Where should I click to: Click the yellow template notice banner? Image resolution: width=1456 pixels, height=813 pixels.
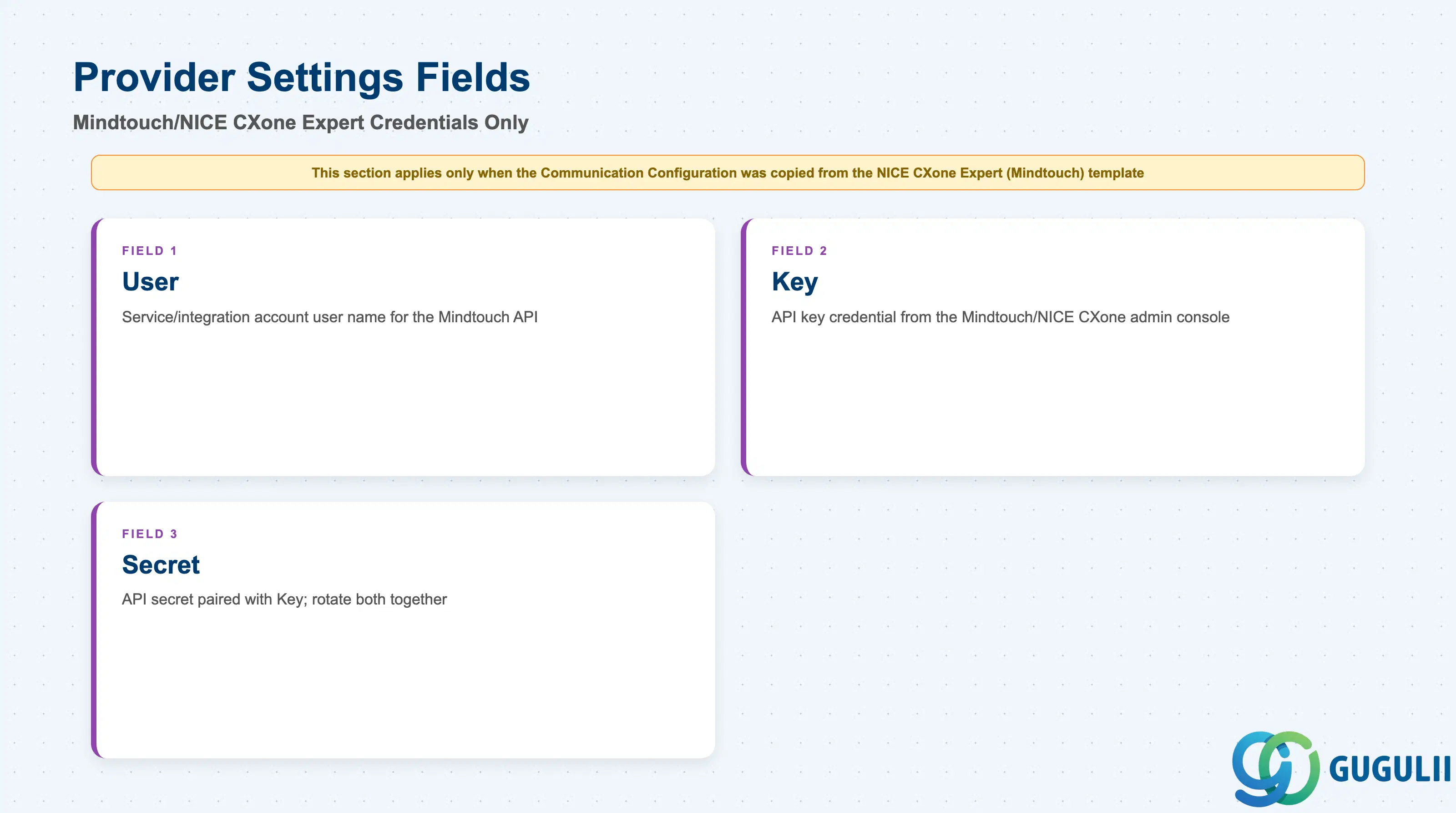(x=728, y=173)
